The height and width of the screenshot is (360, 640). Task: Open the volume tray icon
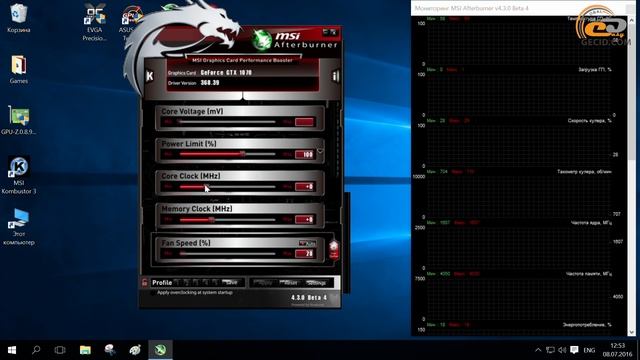[x=562, y=350]
